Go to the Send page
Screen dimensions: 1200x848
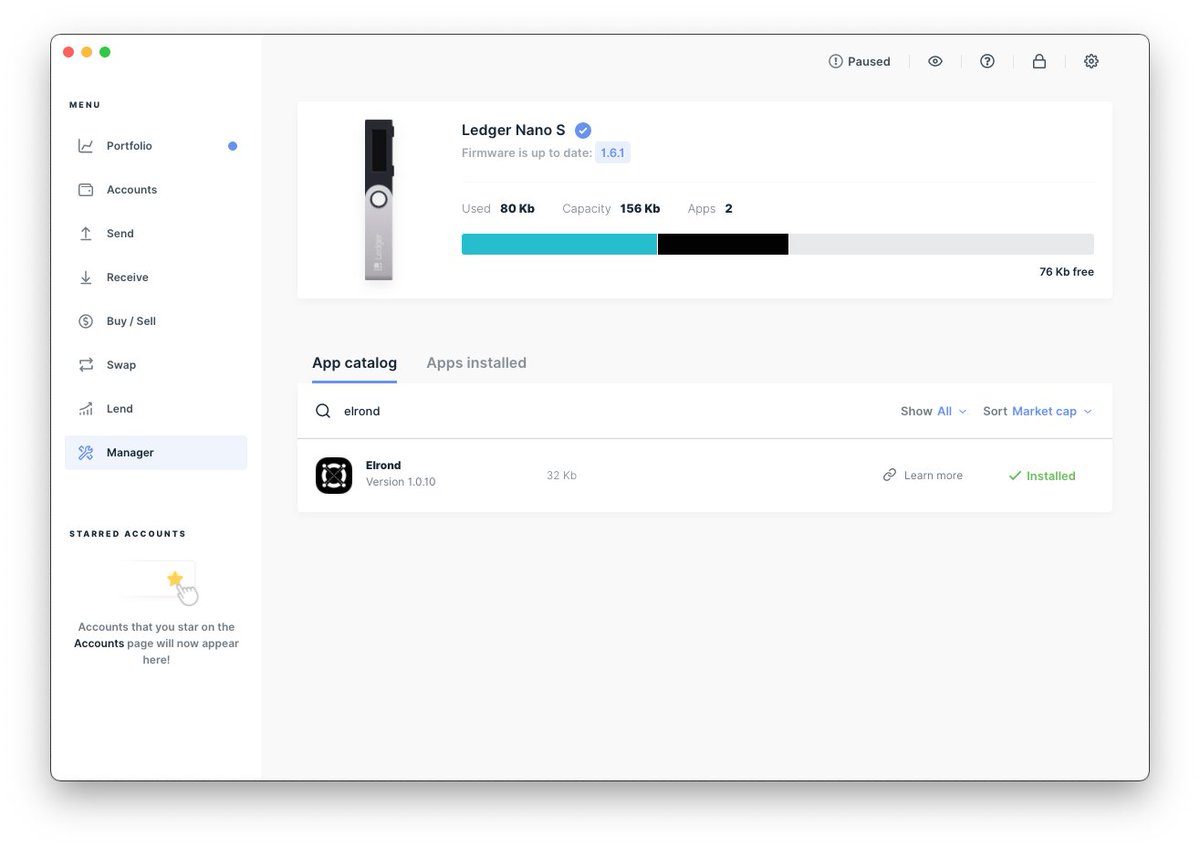click(x=156, y=234)
